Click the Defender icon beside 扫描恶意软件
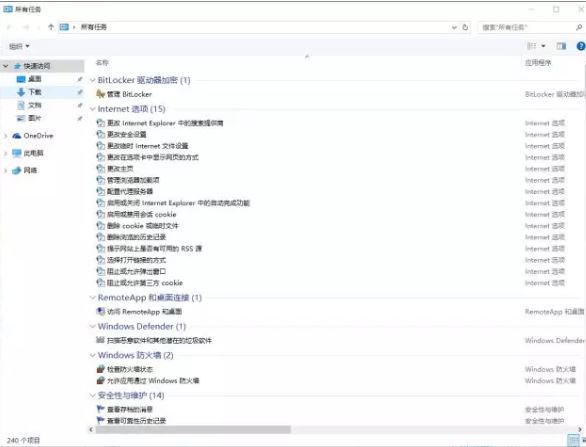Screen dimensions: 586x447 pyautogui.click(x=100, y=340)
